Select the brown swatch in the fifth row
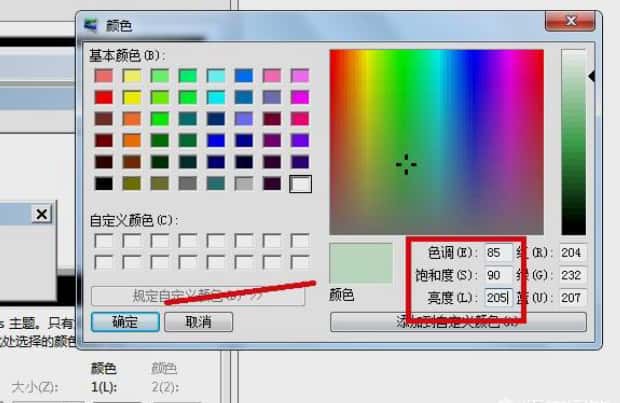This screenshot has width=620, height=403. [132, 162]
